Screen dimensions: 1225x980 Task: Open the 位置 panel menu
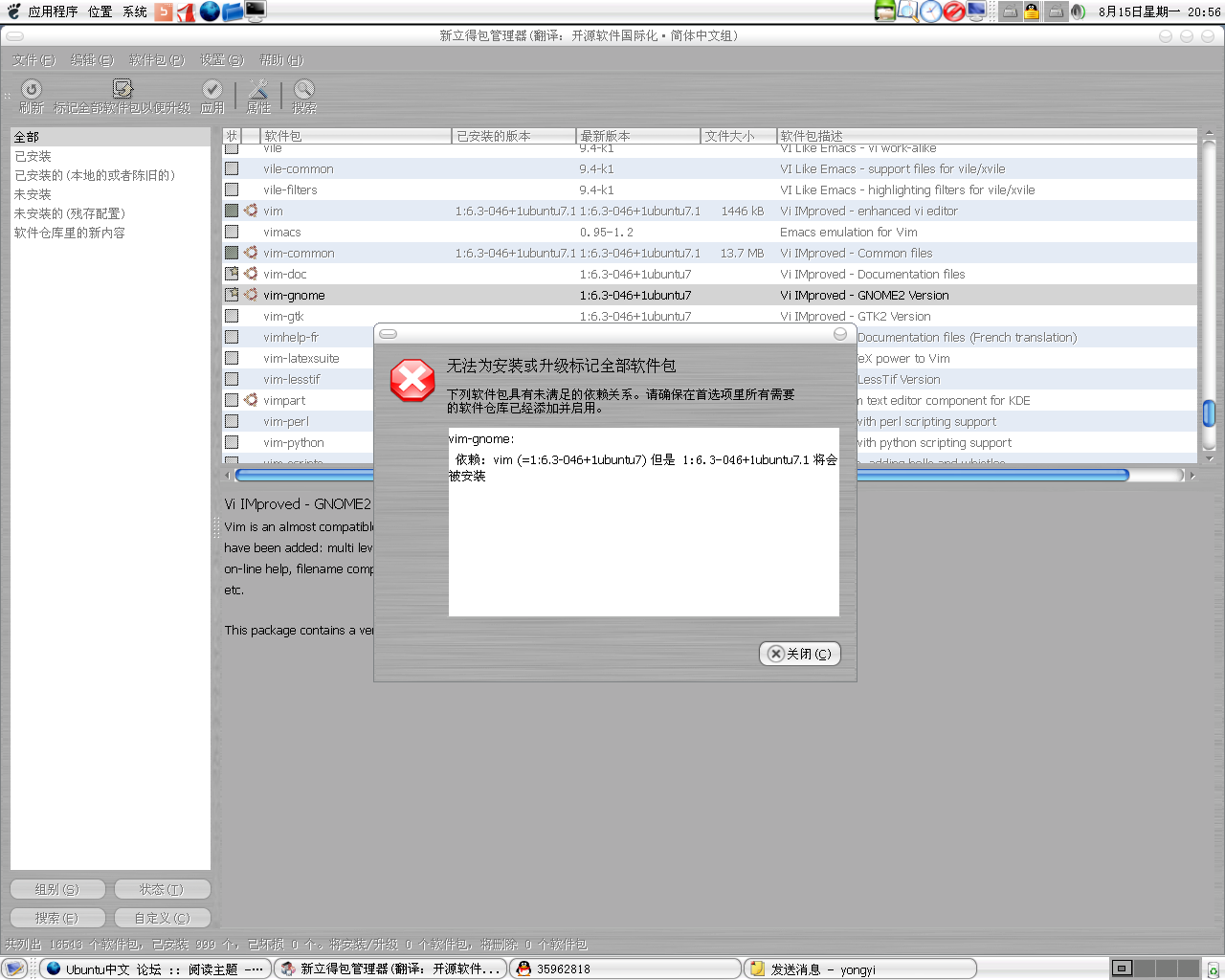(100, 11)
